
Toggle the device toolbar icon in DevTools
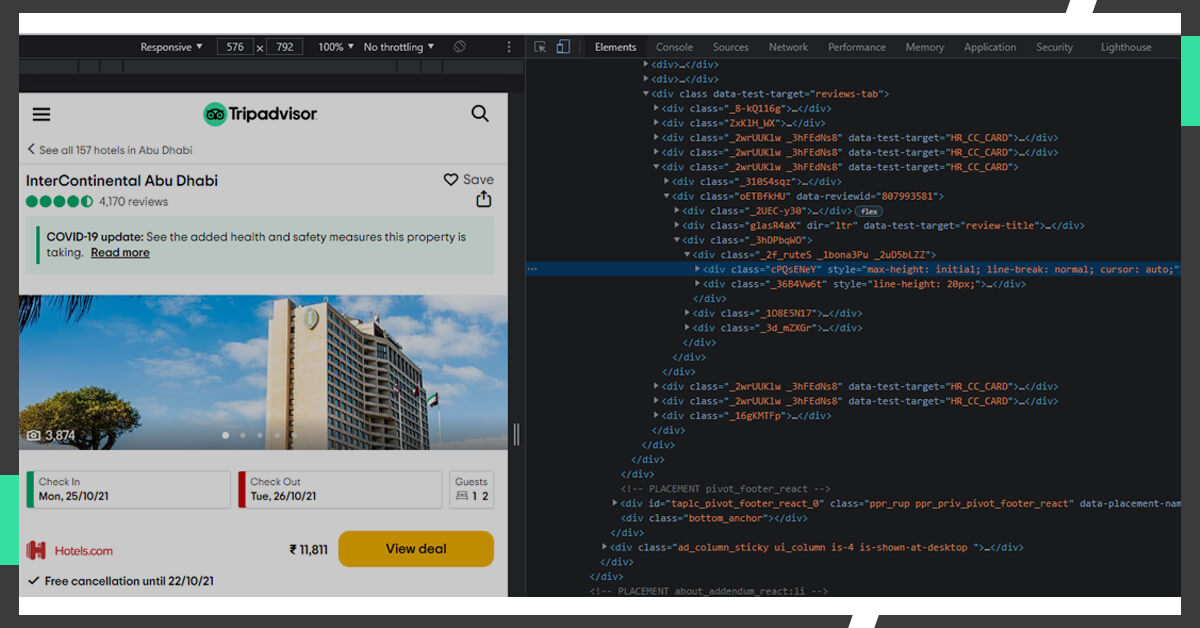tap(563, 47)
